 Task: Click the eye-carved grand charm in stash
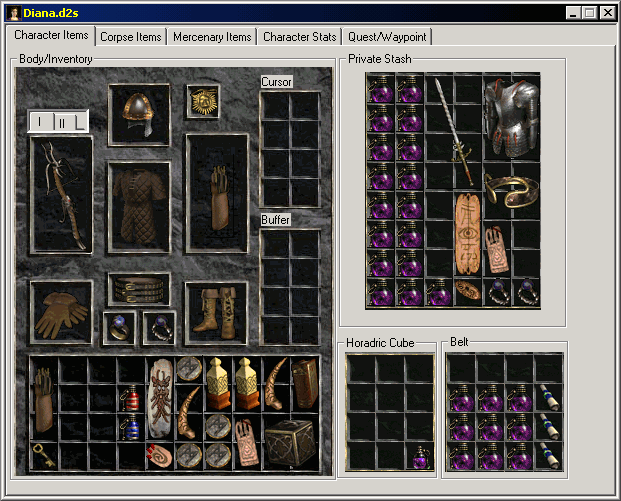click(468, 234)
